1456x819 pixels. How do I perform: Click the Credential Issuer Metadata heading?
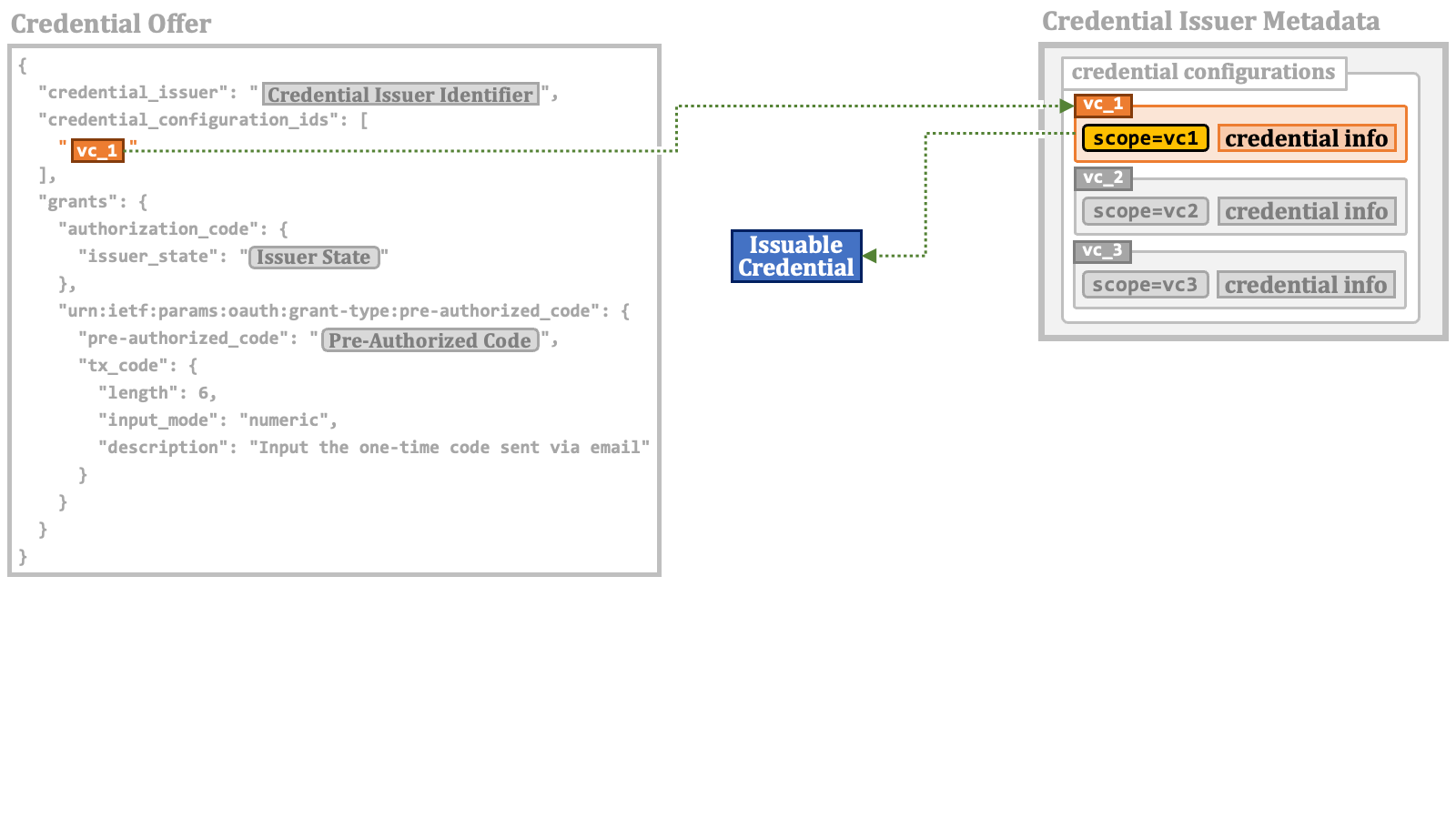click(1210, 21)
